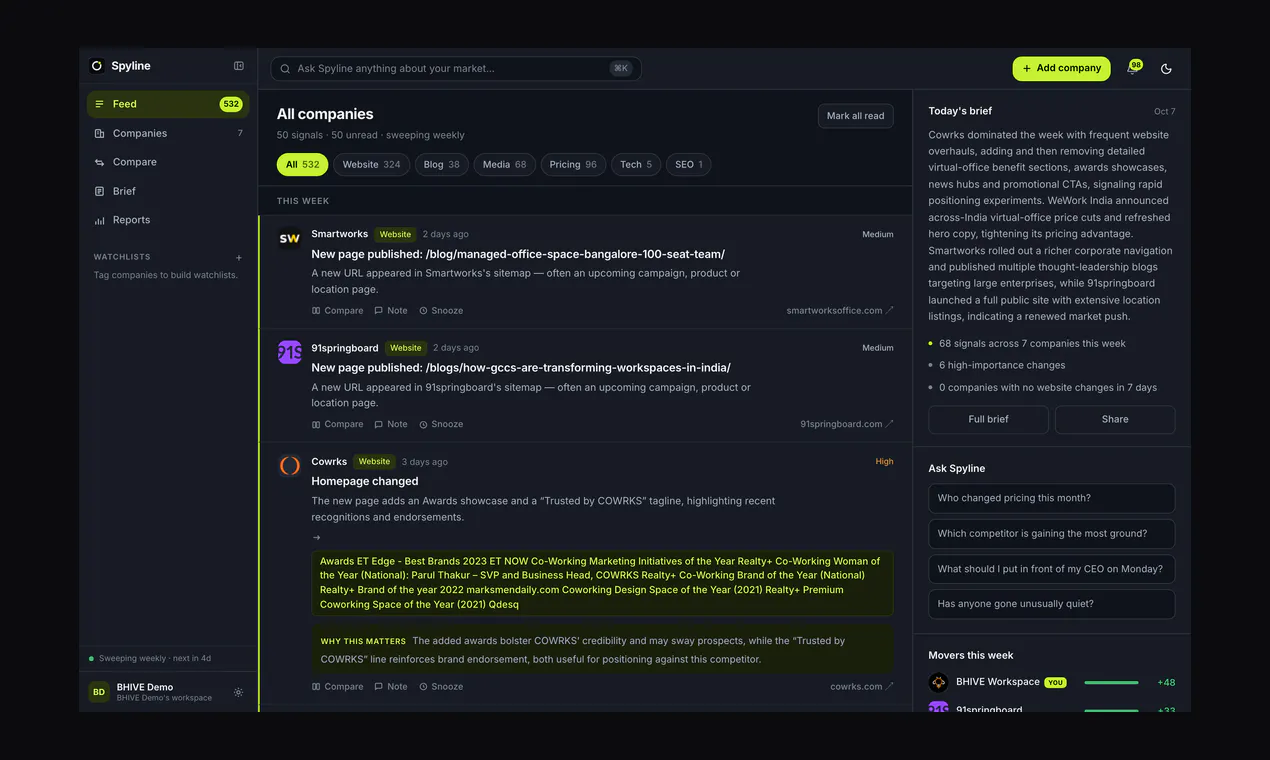Click the BD avatar in sidebar

click(99, 692)
